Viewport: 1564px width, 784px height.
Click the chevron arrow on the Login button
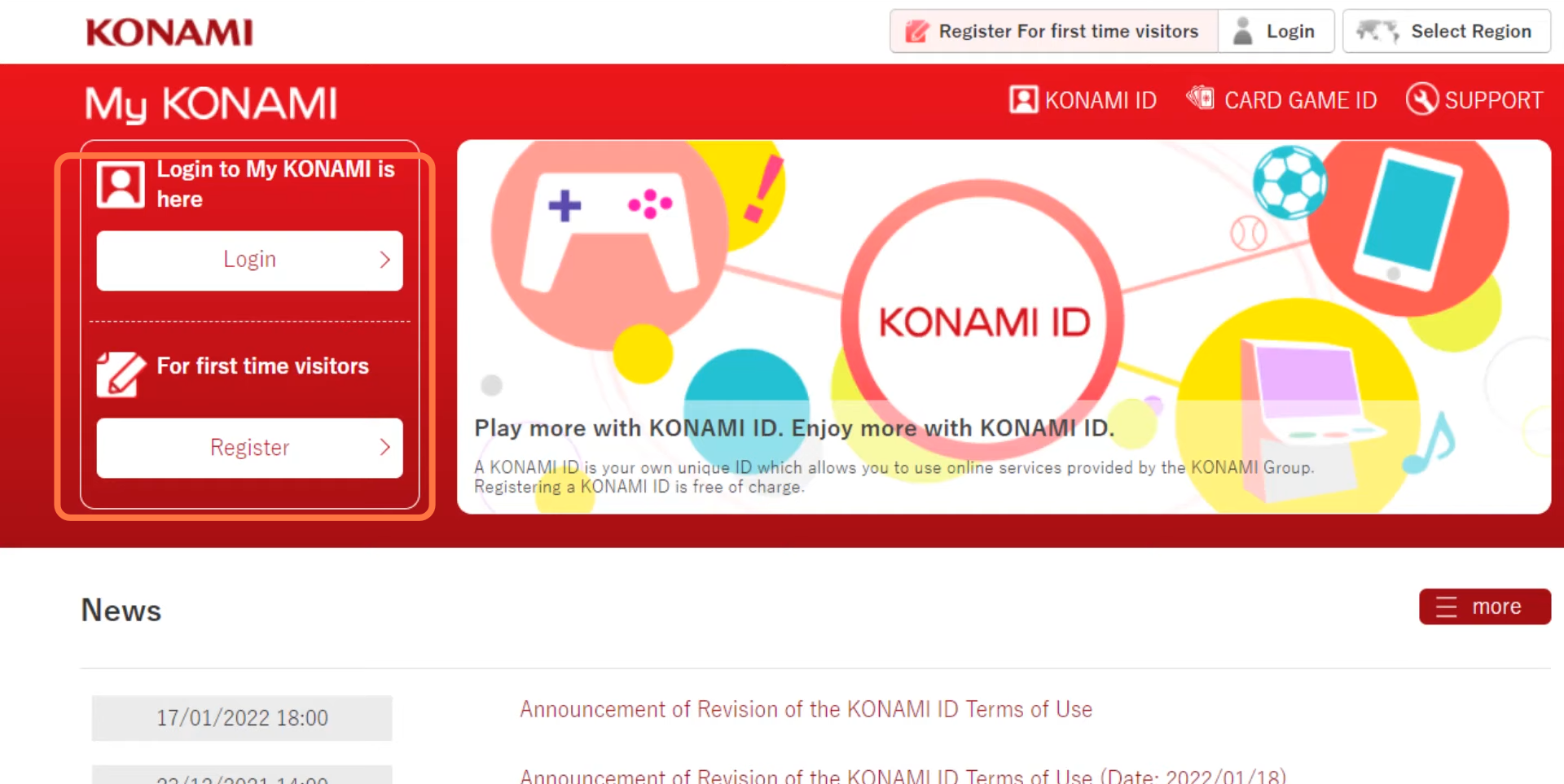tap(384, 260)
